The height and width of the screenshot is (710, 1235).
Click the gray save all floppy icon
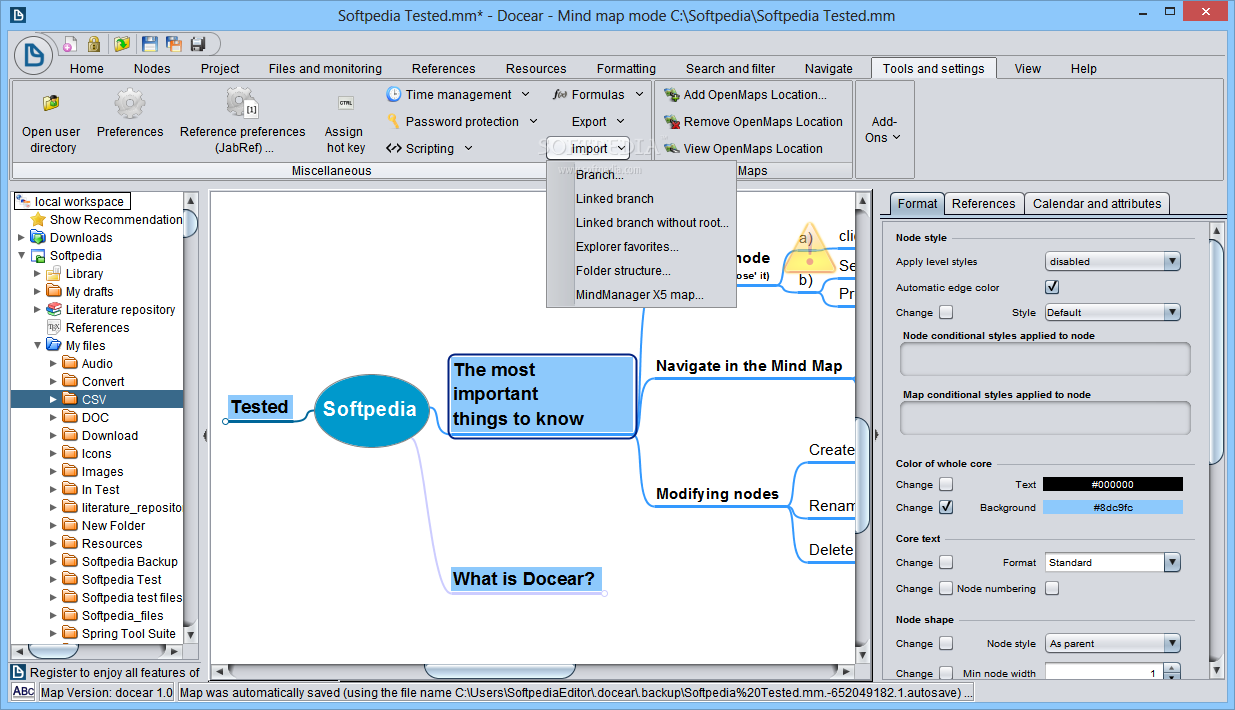pos(198,44)
